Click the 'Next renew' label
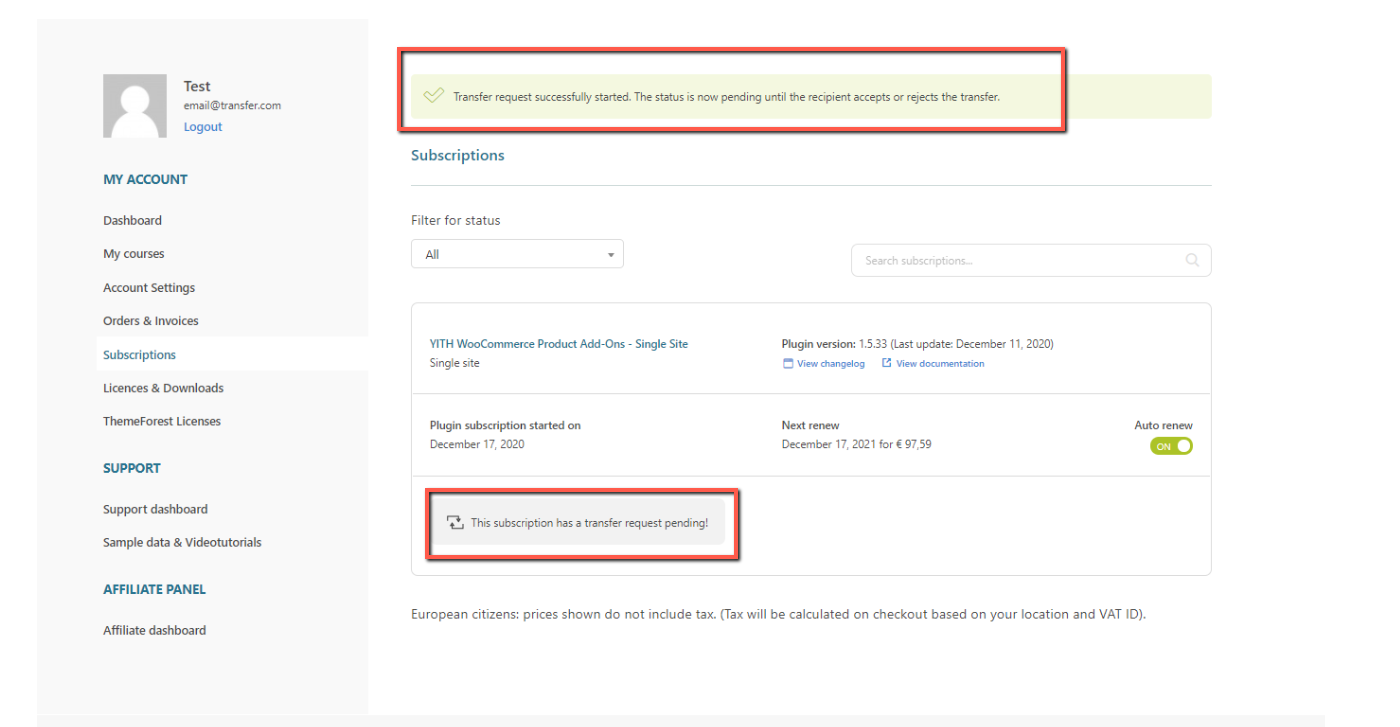 [811, 425]
